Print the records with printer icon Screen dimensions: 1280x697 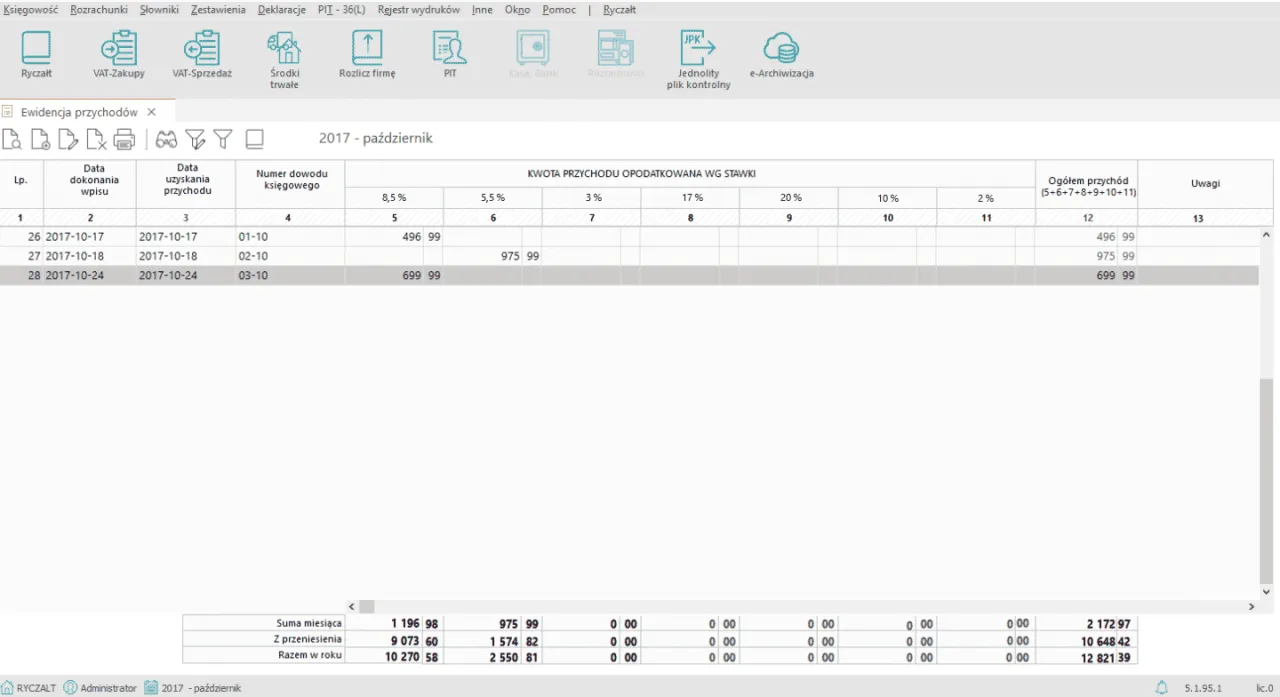point(124,139)
